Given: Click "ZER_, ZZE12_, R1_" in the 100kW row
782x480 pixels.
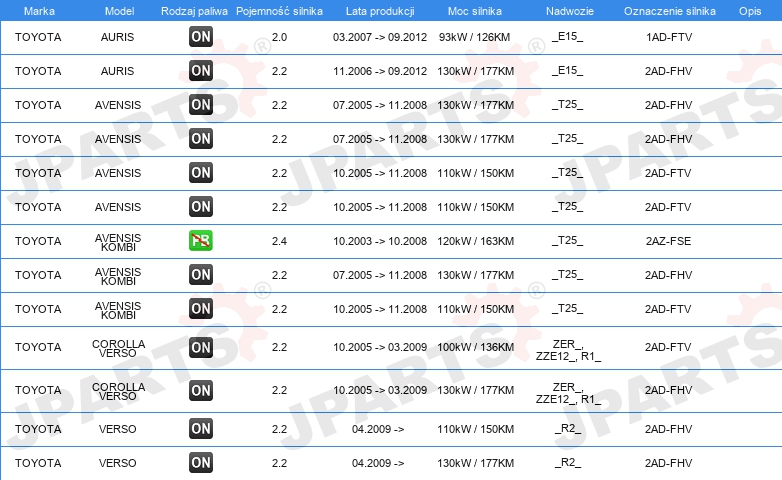Looking at the screenshot, I should tap(568, 350).
